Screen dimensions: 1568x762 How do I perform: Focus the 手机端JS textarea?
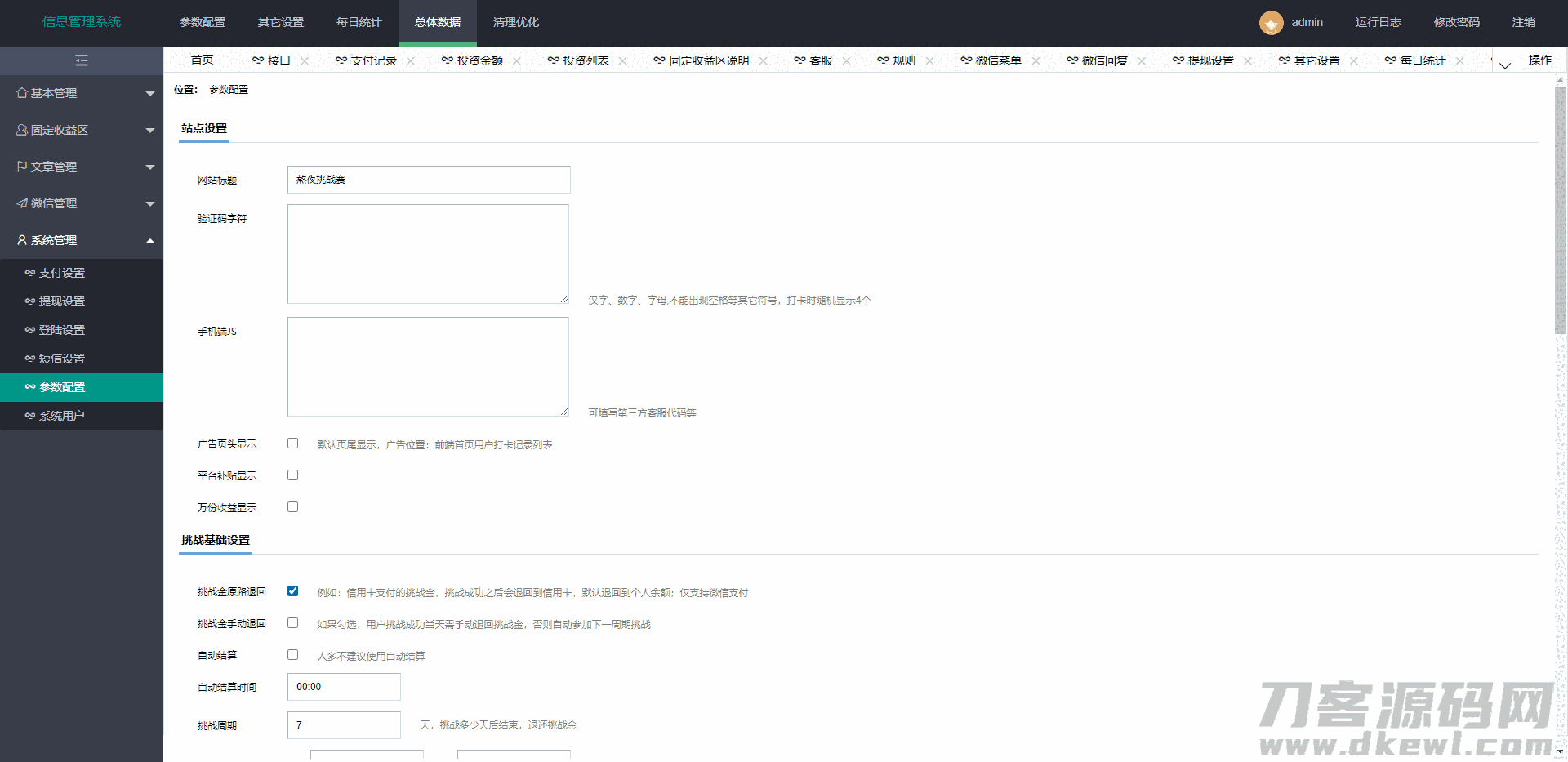(428, 367)
